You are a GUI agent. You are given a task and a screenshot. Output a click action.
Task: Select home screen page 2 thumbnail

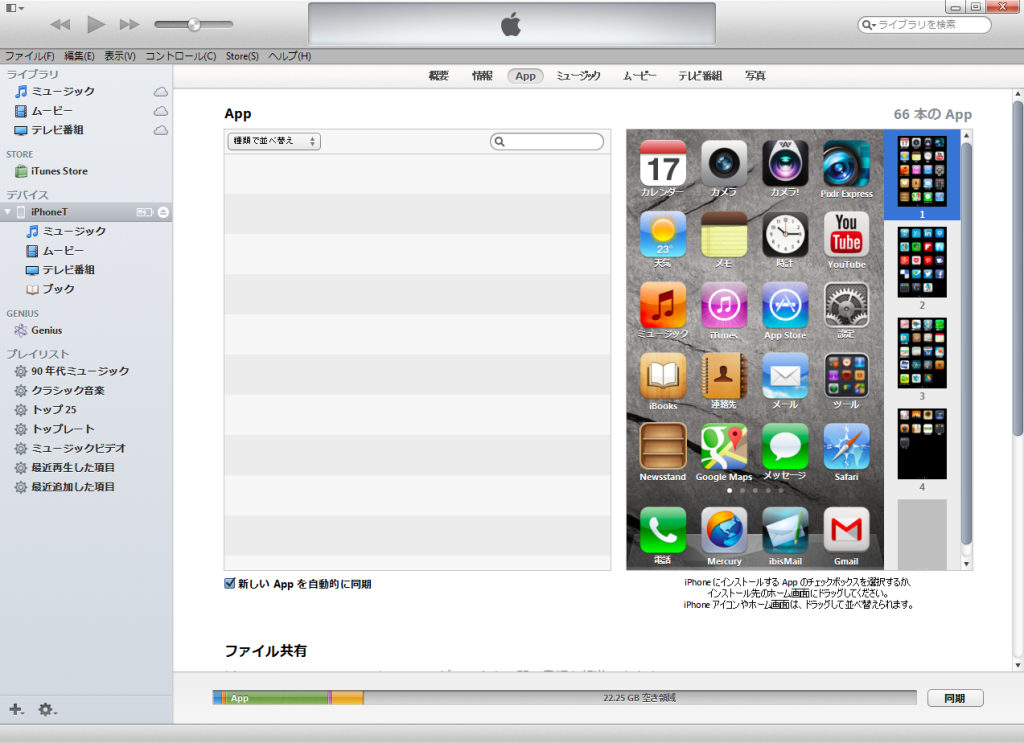921,262
